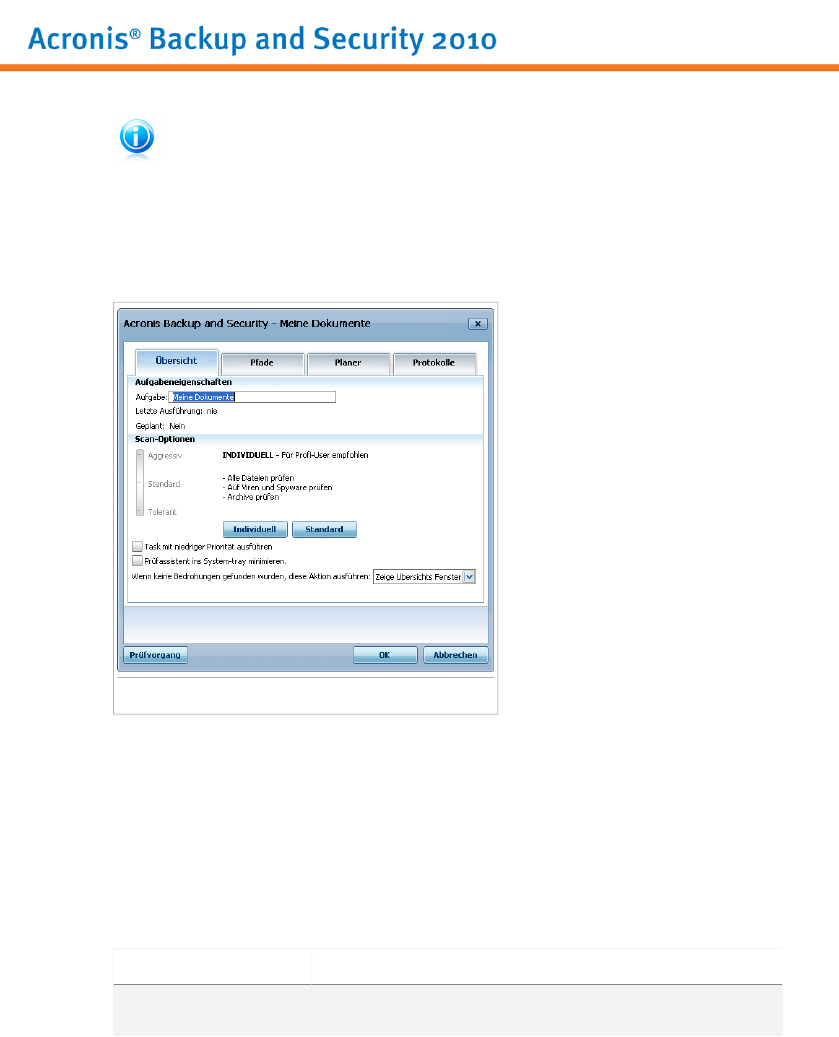Click the Prüfvorgang button
This screenshot has height=1037, width=839.
155,655
